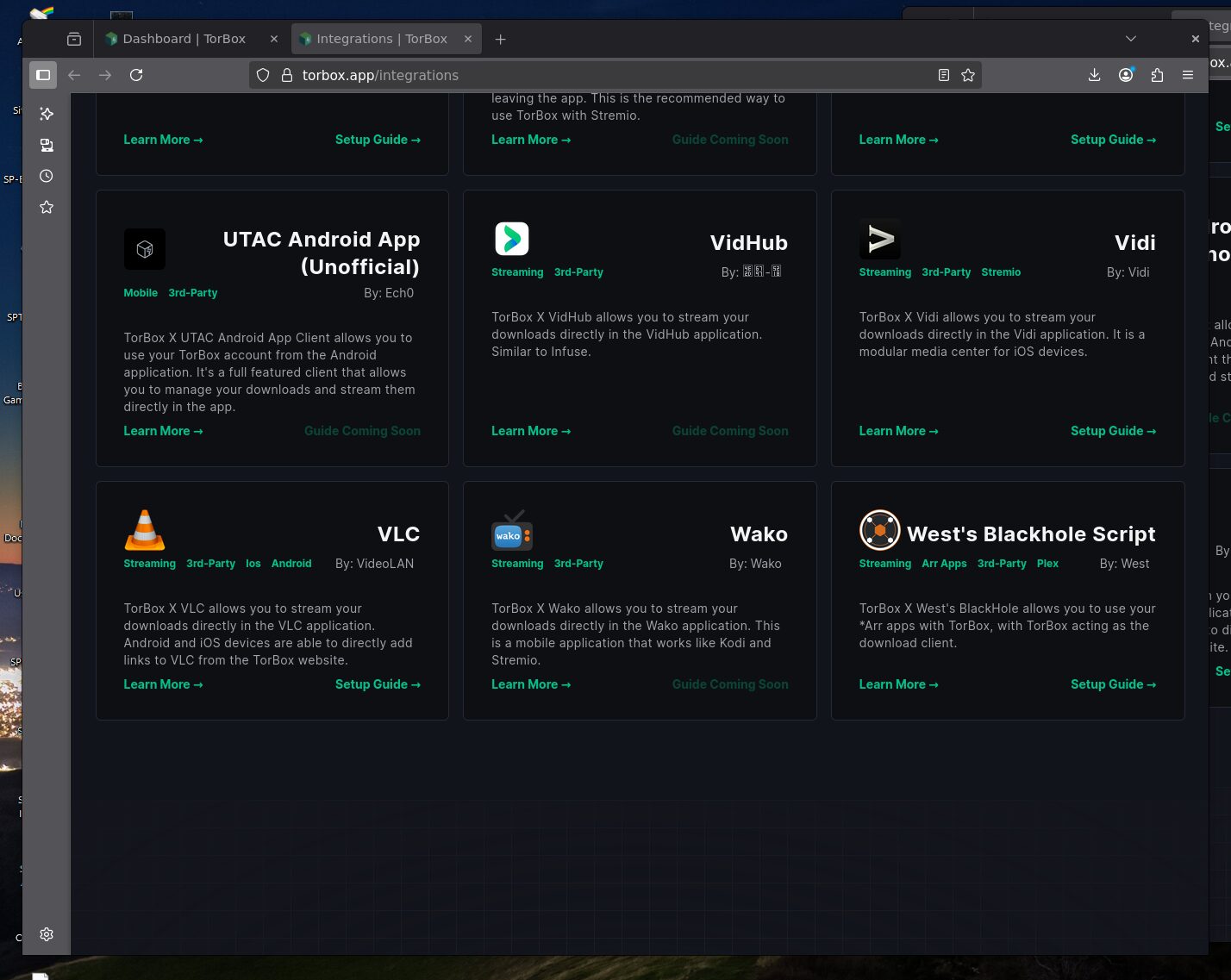Click Learn More above Vidi card
1231x980 pixels.
898,140
